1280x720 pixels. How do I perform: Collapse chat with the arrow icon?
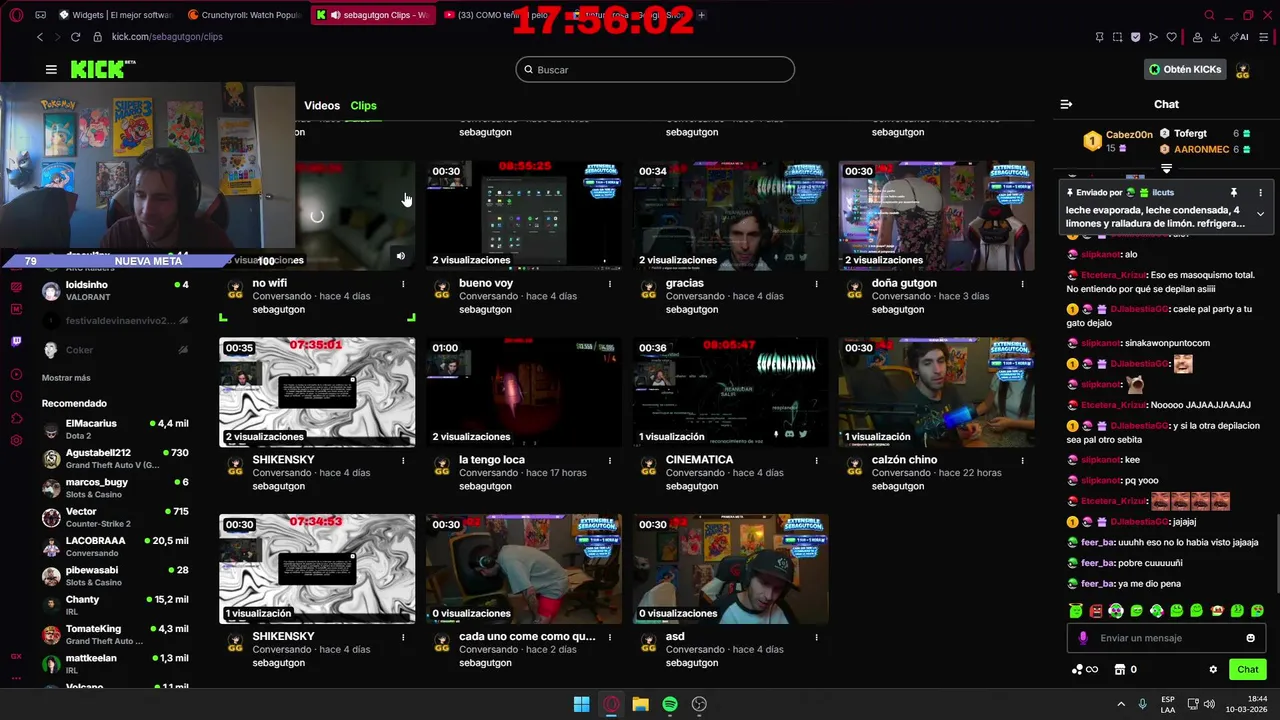pyautogui.click(x=1066, y=104)
